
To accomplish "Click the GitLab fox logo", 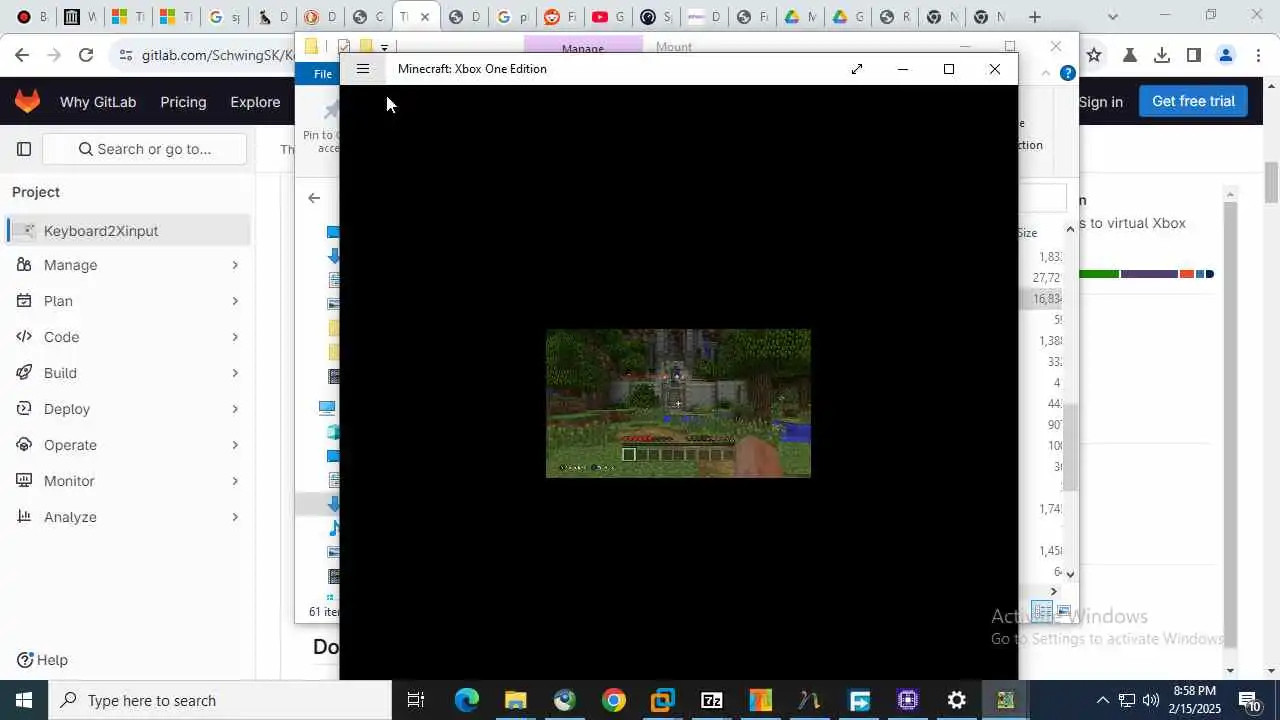I will click(27, 101).
